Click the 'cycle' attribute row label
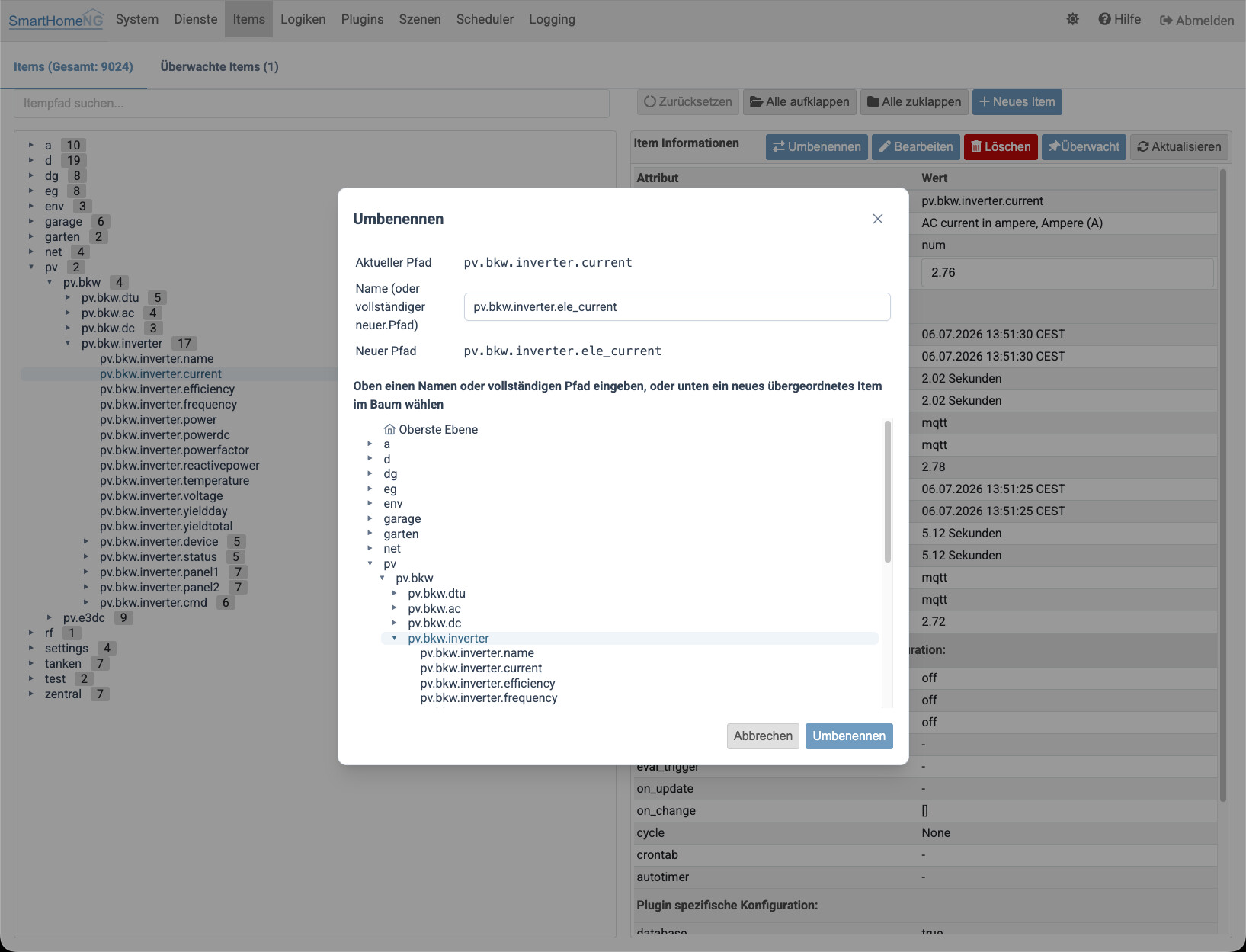Viewport: 1246px width, 952px height. (x=650, y=832)
